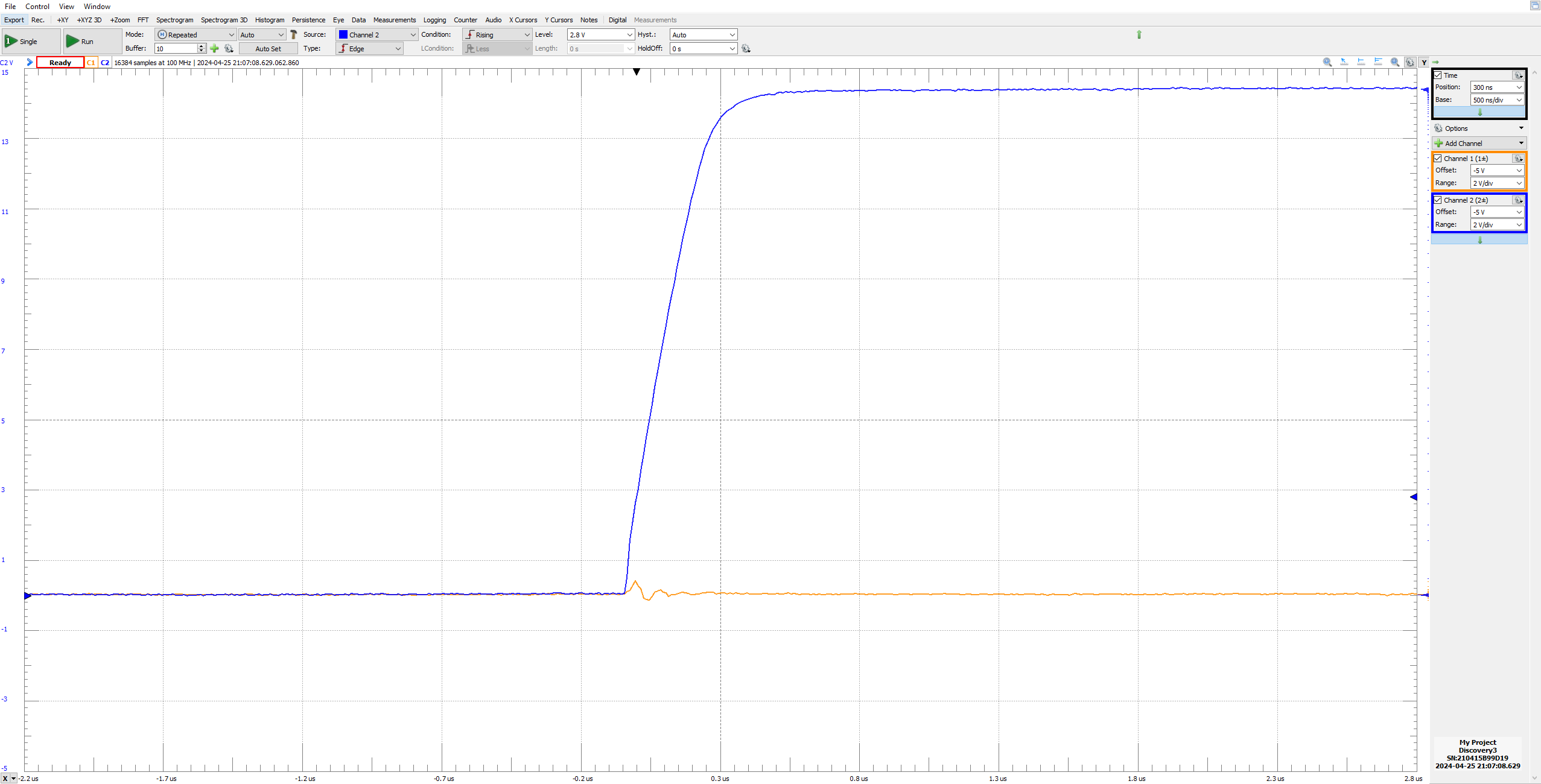Click green arrow to collapse side panel
The height and width of the screenshot is (784, 1541).
coord(1435,62)
